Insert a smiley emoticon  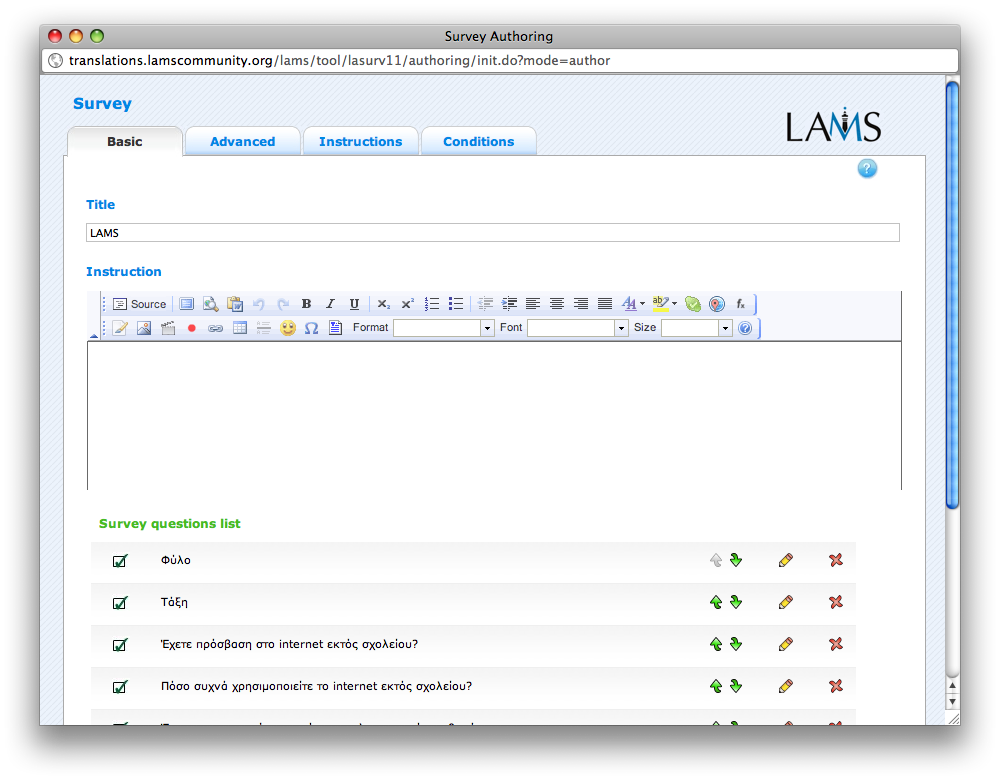coord(288,328)
